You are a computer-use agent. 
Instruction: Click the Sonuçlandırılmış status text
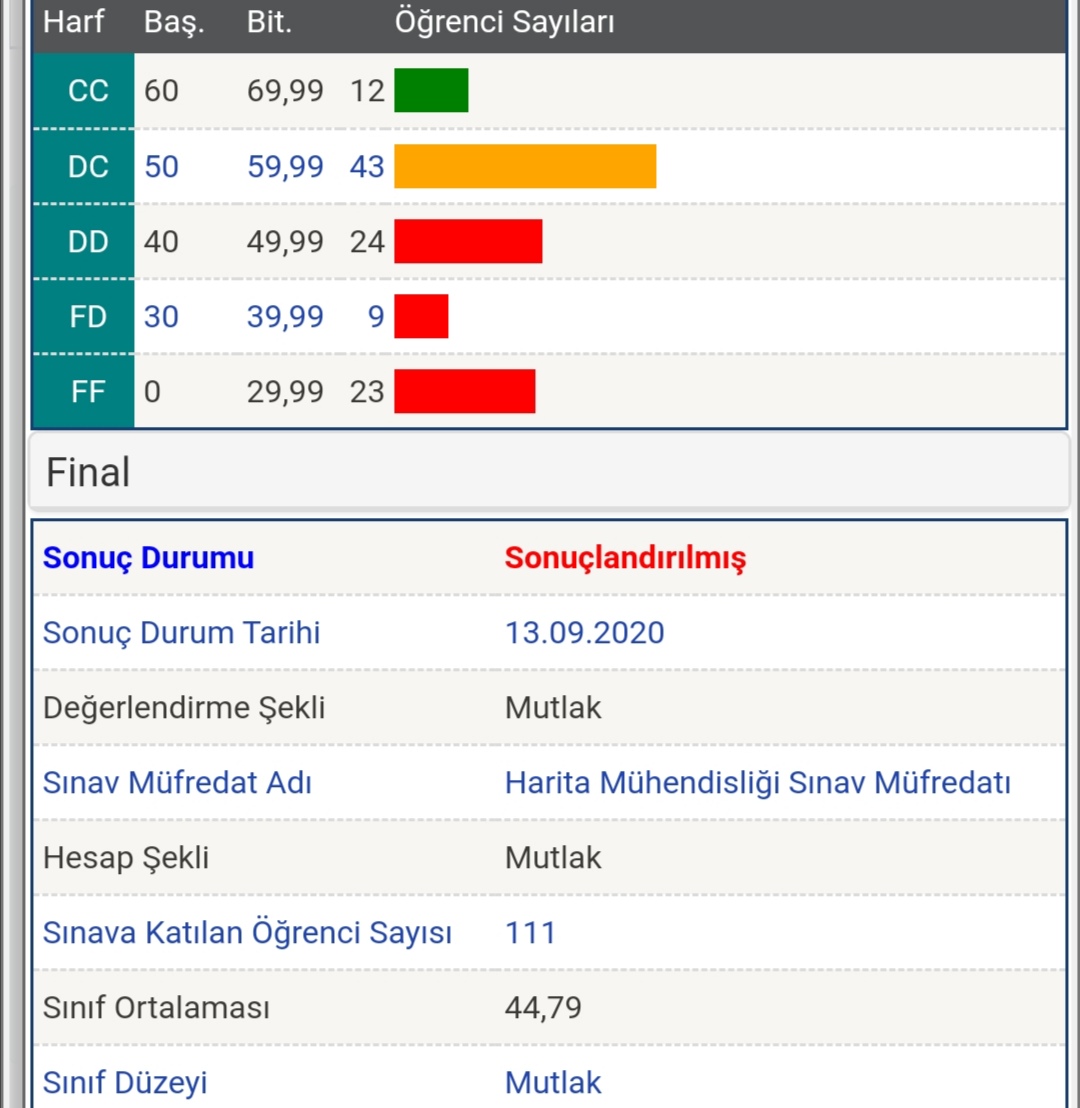[x=626, y=558]
